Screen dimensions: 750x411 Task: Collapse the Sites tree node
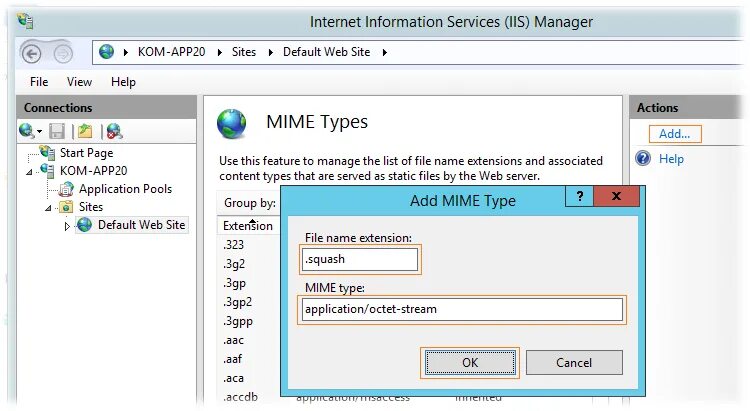48,208
